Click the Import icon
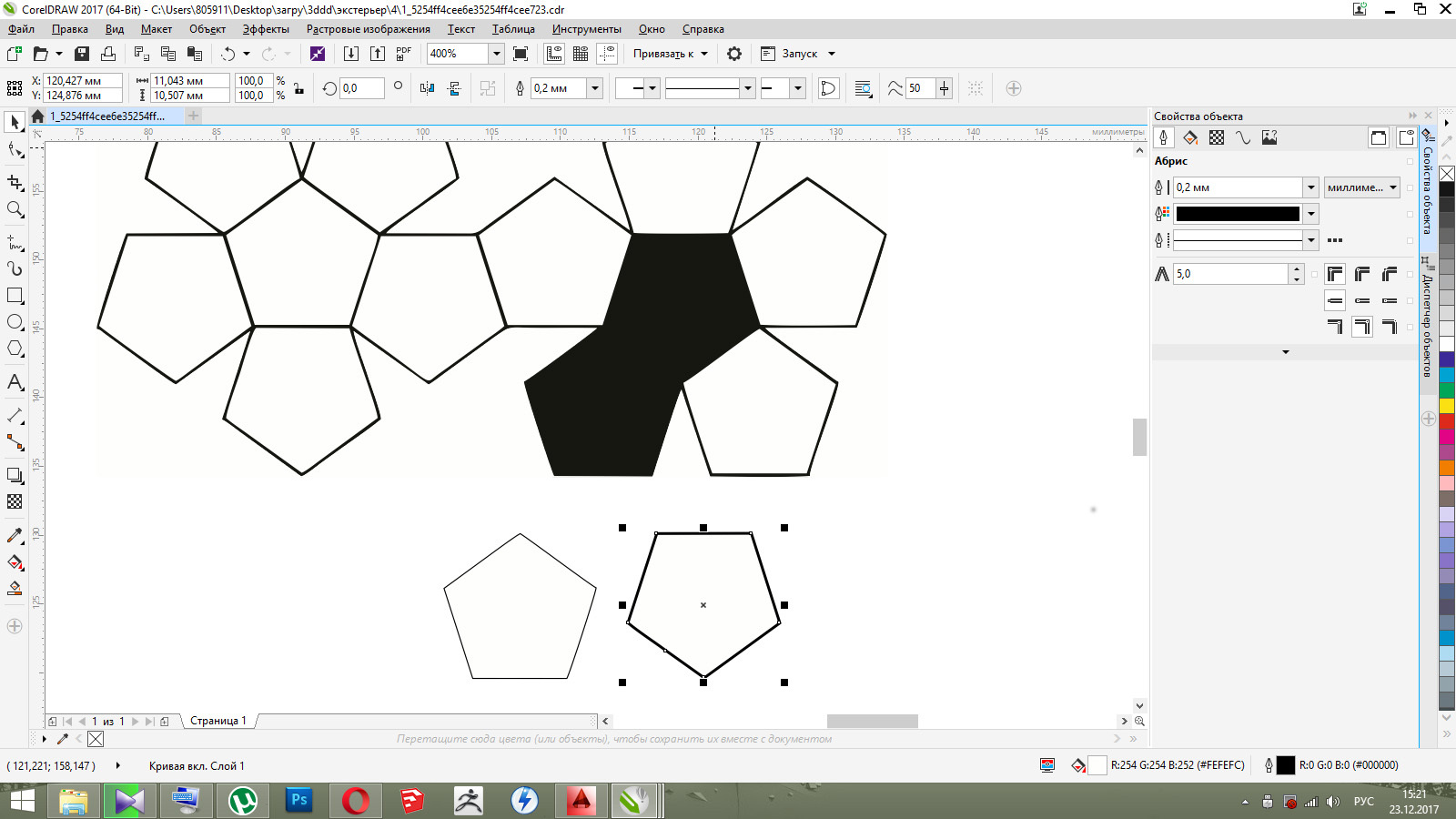The height and width of the screenshot is (819, 1456). click(350, 54)
